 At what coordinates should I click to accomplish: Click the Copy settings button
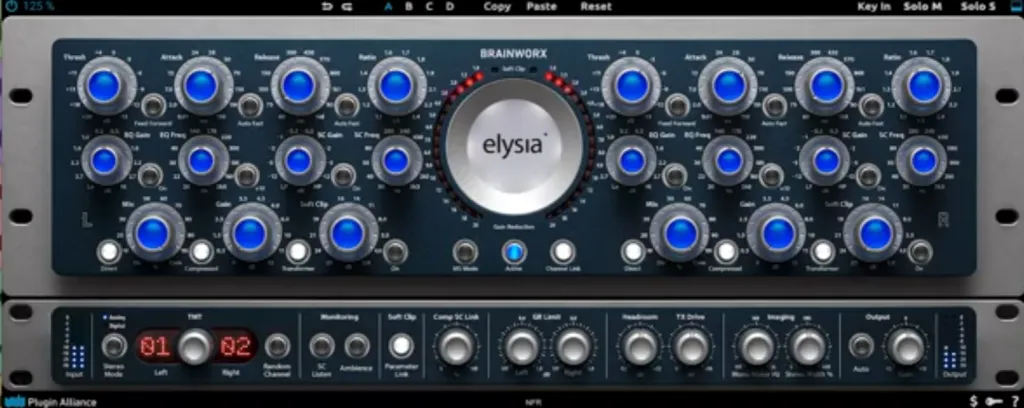pyautogui.click(x=497, y=7)
